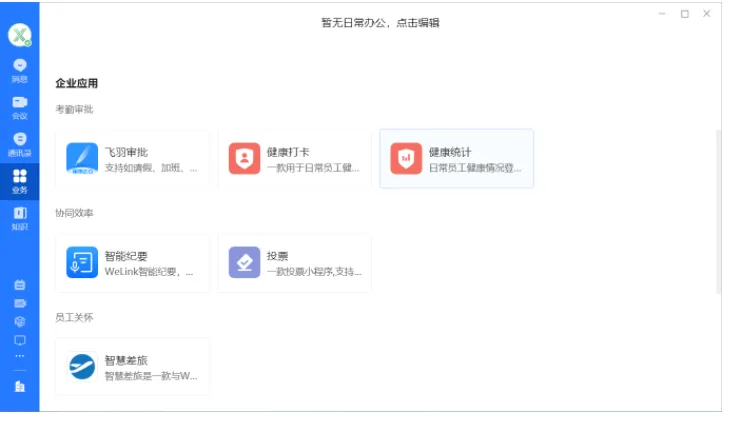Click the 飞羽审批 feather icon
Viewport: 730px width, 421px height.
[x=82, y=158]
